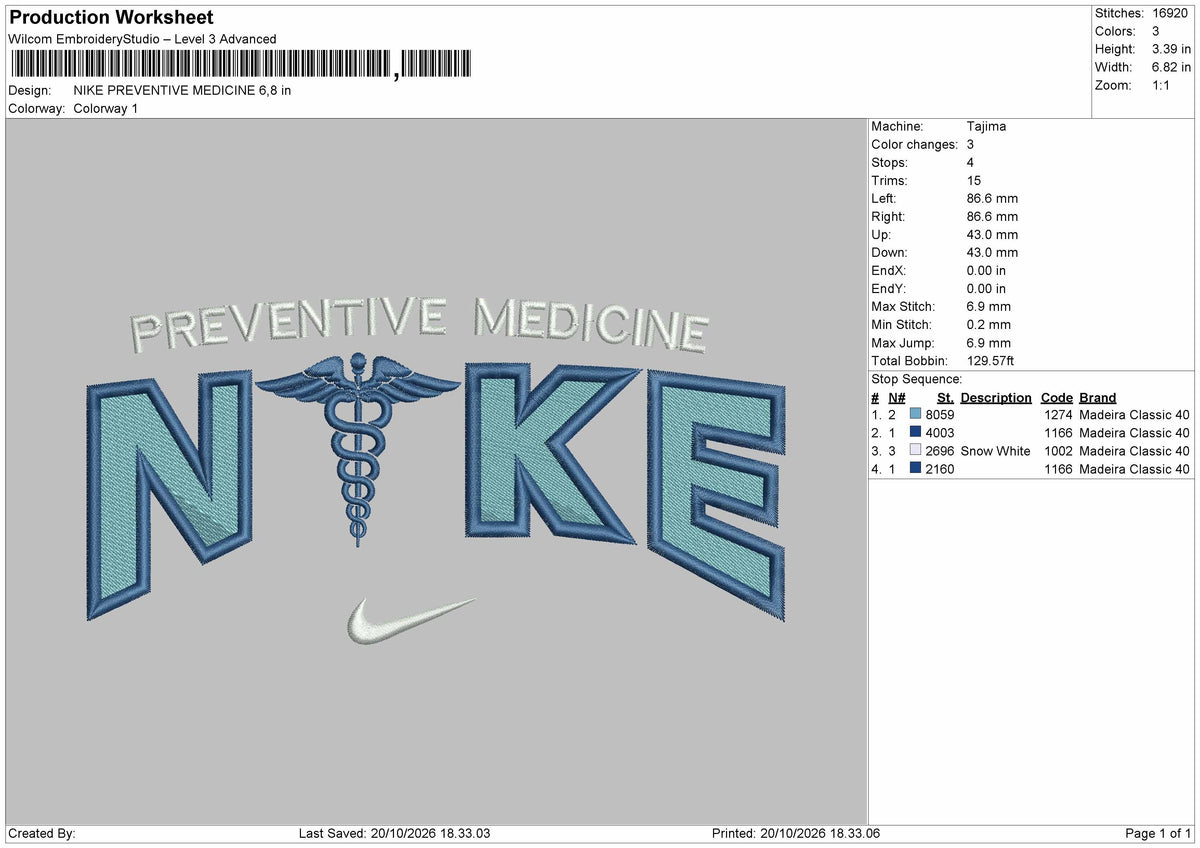
Task: Click the 'Production Worksheet' title
Action: click(111, 18)
